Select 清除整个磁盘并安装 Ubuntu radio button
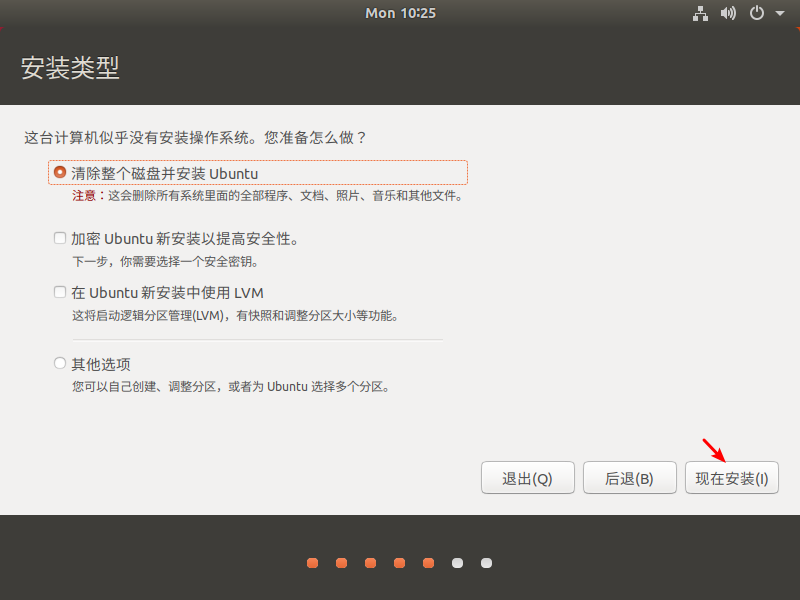This screenshot has width=800, height=600. [x=60, y=172]
